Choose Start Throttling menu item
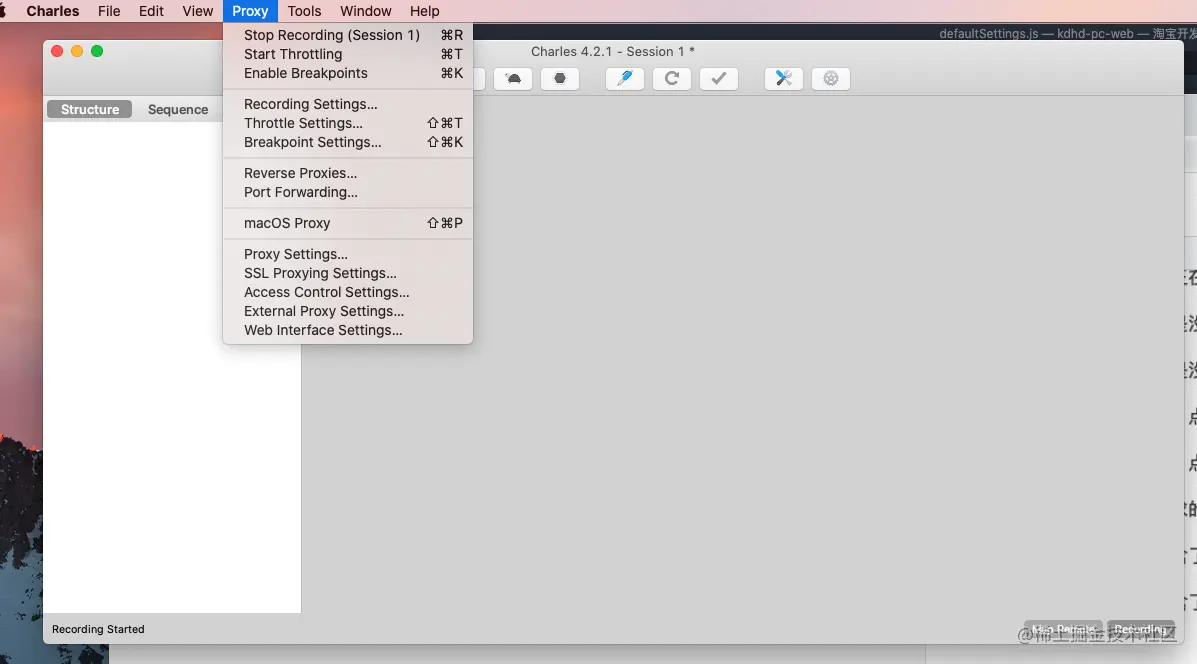 click(348, 54)
